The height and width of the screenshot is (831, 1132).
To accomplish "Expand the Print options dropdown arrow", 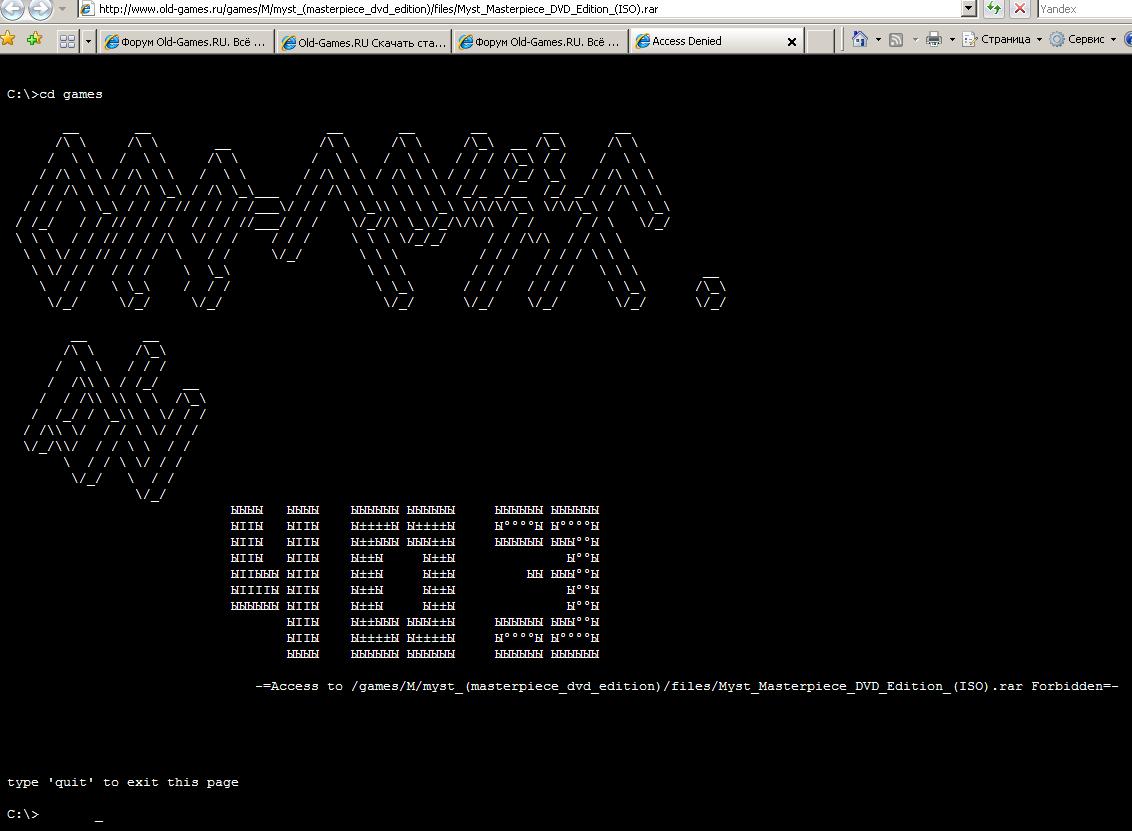I will click(952, 40).
